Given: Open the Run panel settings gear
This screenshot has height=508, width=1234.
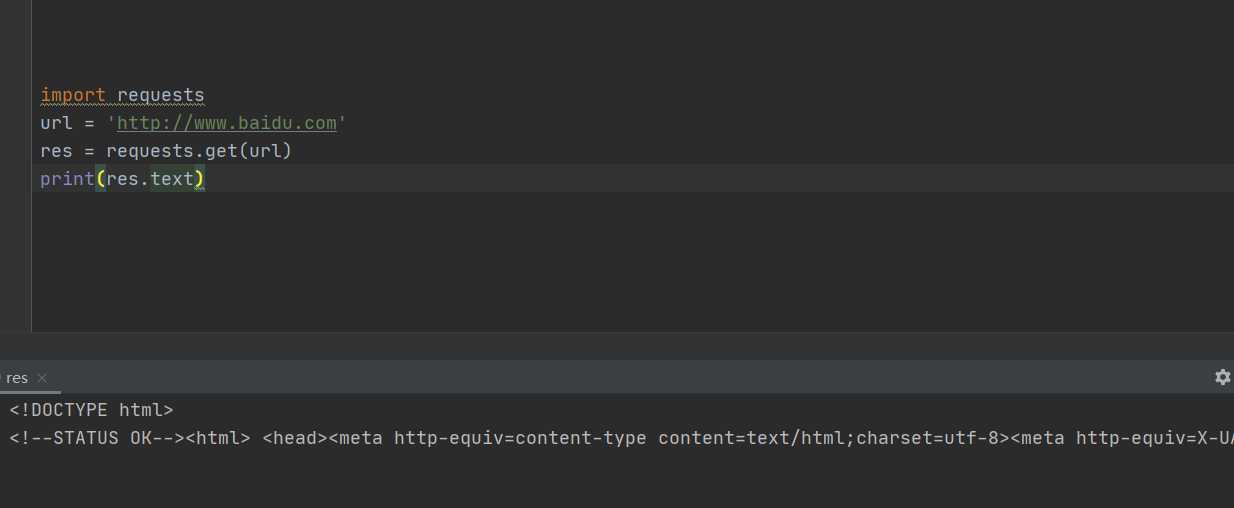Looking at the screenshot, I should [1222, 377].
